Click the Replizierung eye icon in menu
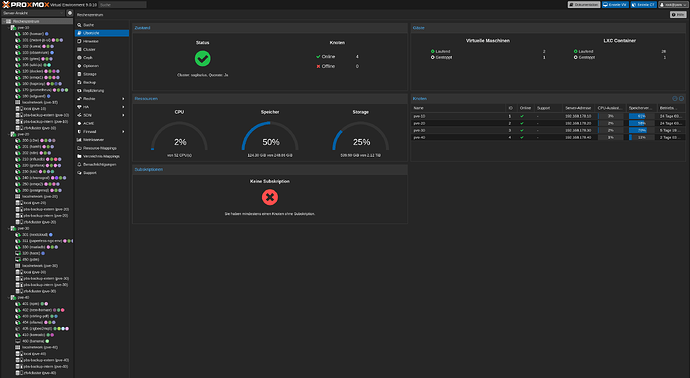The image size is (690, 378). click(x=79, y=91)
